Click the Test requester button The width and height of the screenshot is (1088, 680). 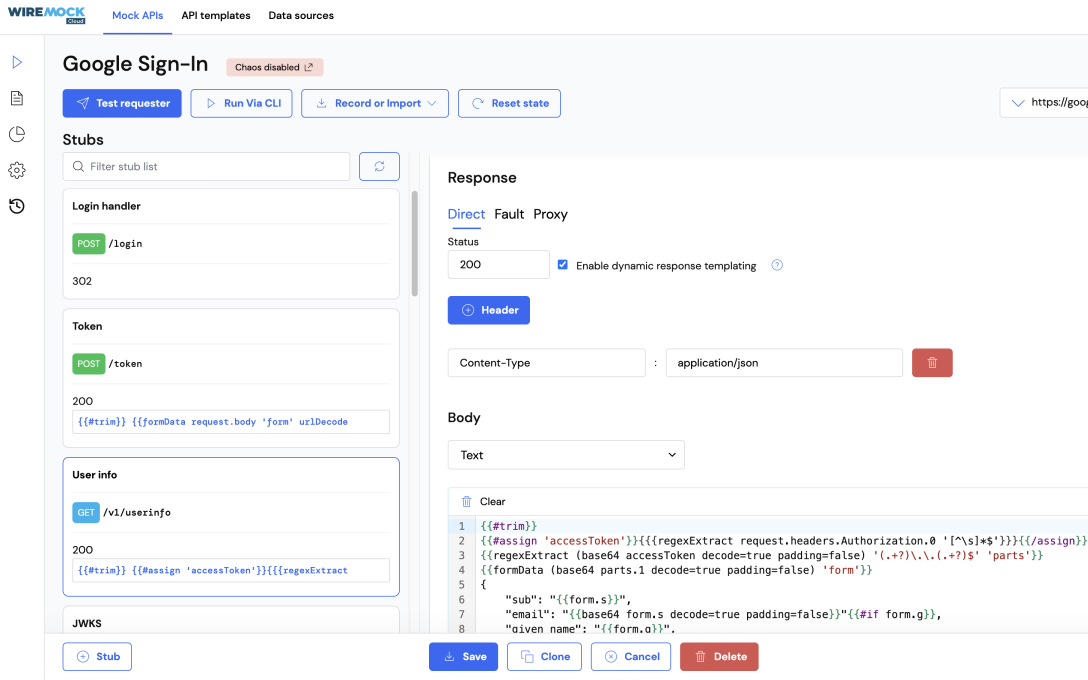122,103
